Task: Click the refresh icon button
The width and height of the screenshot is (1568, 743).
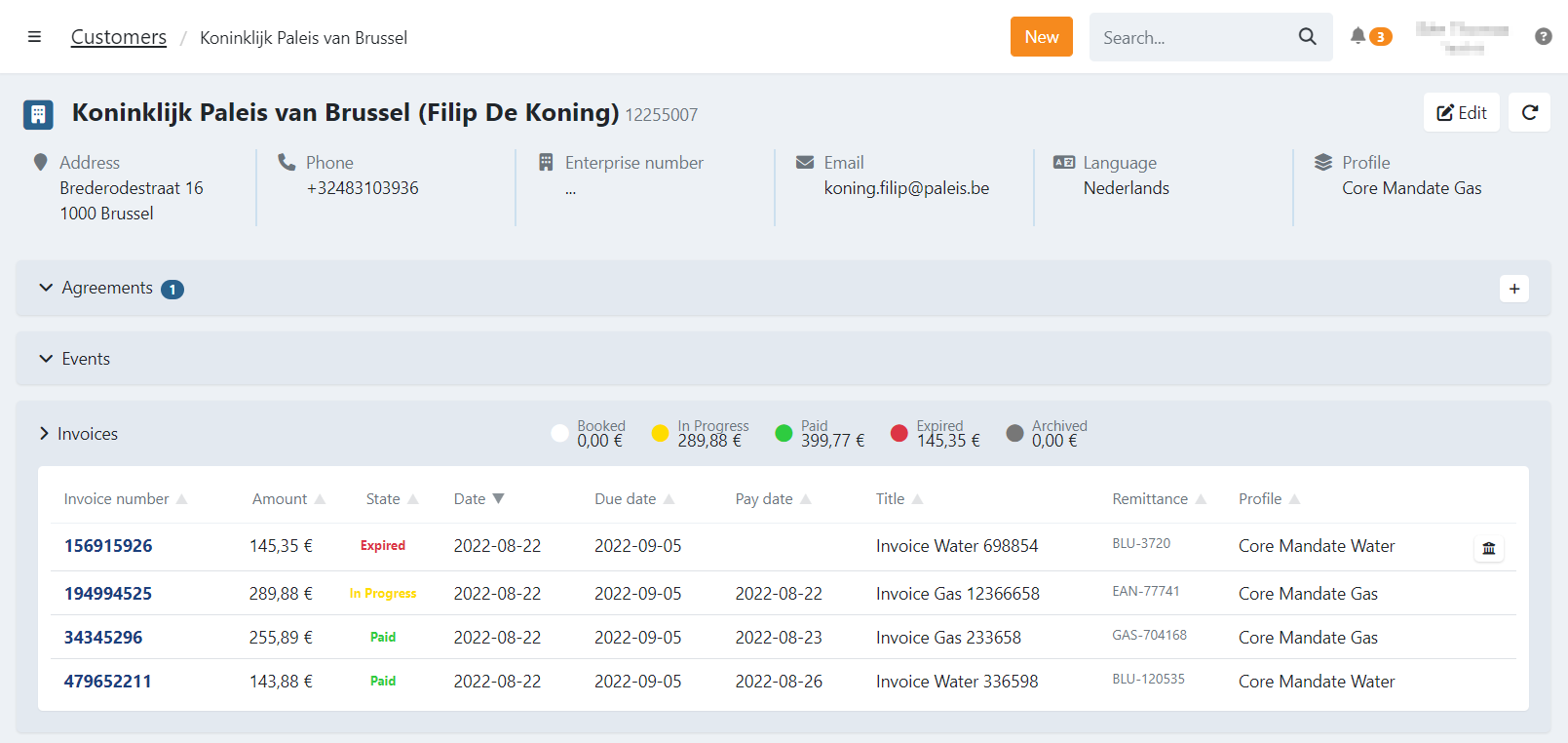Action: pos(1529,112)
